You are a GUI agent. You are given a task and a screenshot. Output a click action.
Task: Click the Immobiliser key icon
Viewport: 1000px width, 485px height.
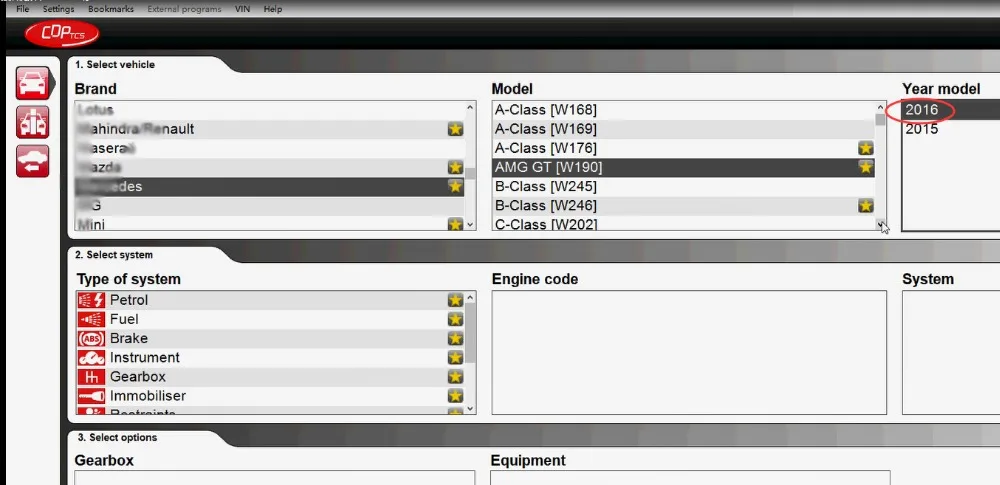click(91, 396)
